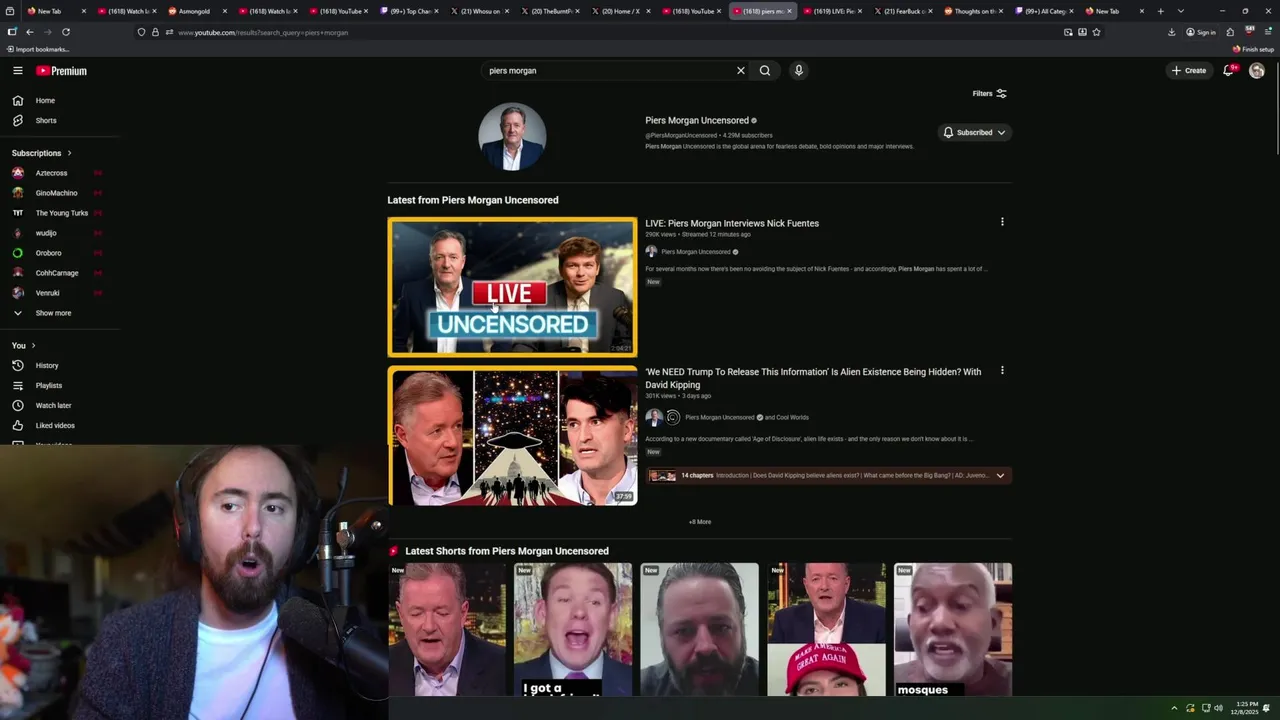The height and width of the screenshot is (720, 1280).
Task: Play the David Kipping alien video thumbnail
Action: pyautogui.click(x=512, y=436)
